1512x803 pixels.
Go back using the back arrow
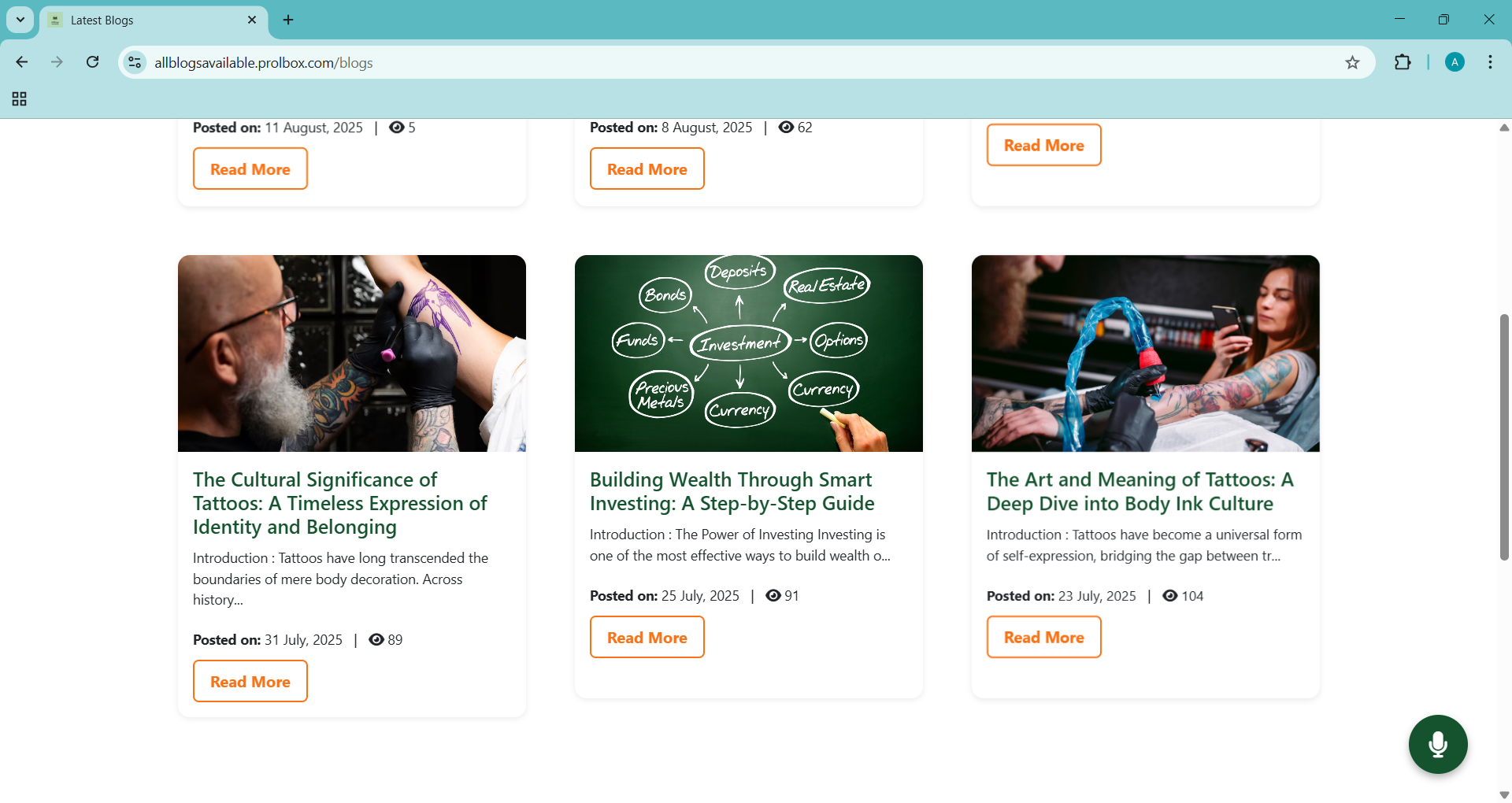pyautogui.click(x=22, y=62)
